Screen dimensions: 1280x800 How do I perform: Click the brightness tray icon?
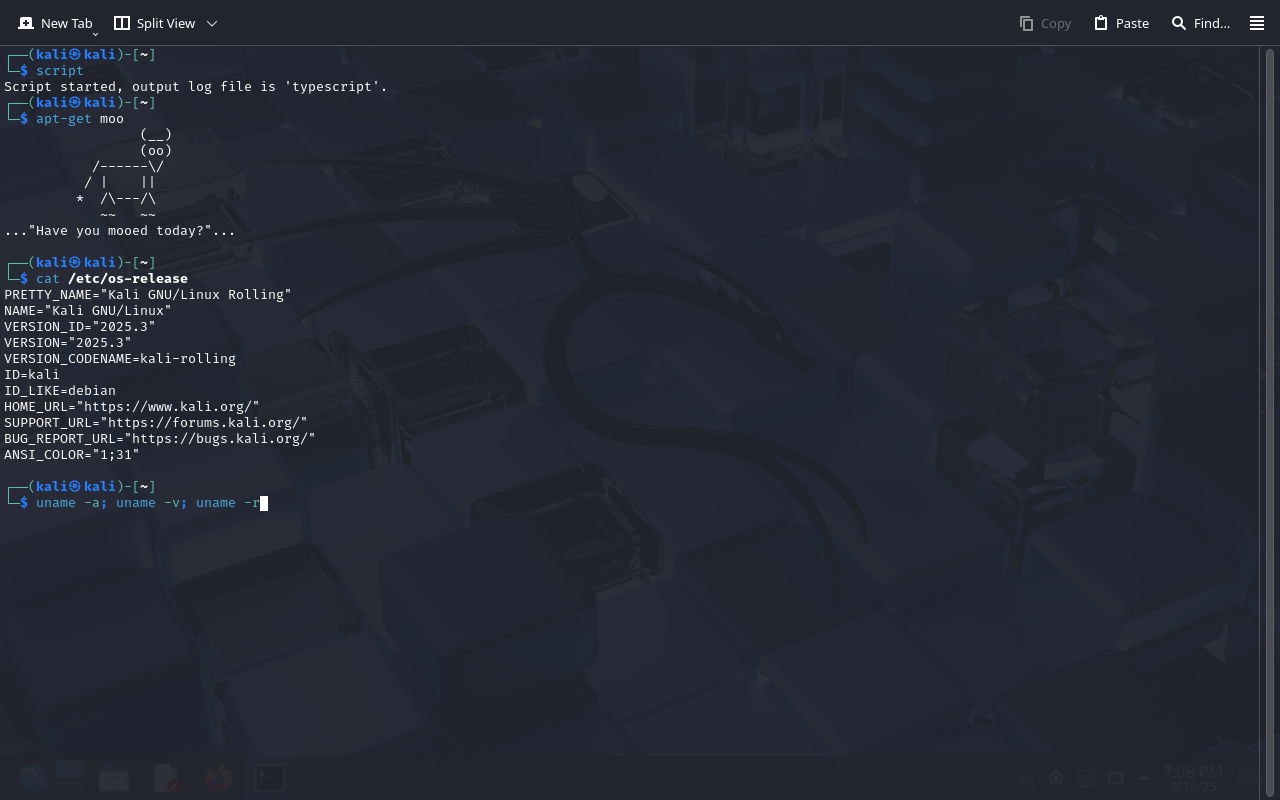[1056, 778]
